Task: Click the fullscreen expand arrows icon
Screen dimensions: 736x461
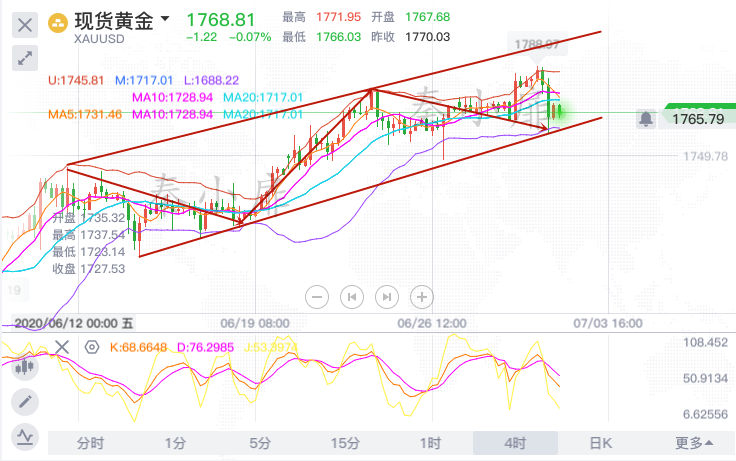Action: point(26,58)
